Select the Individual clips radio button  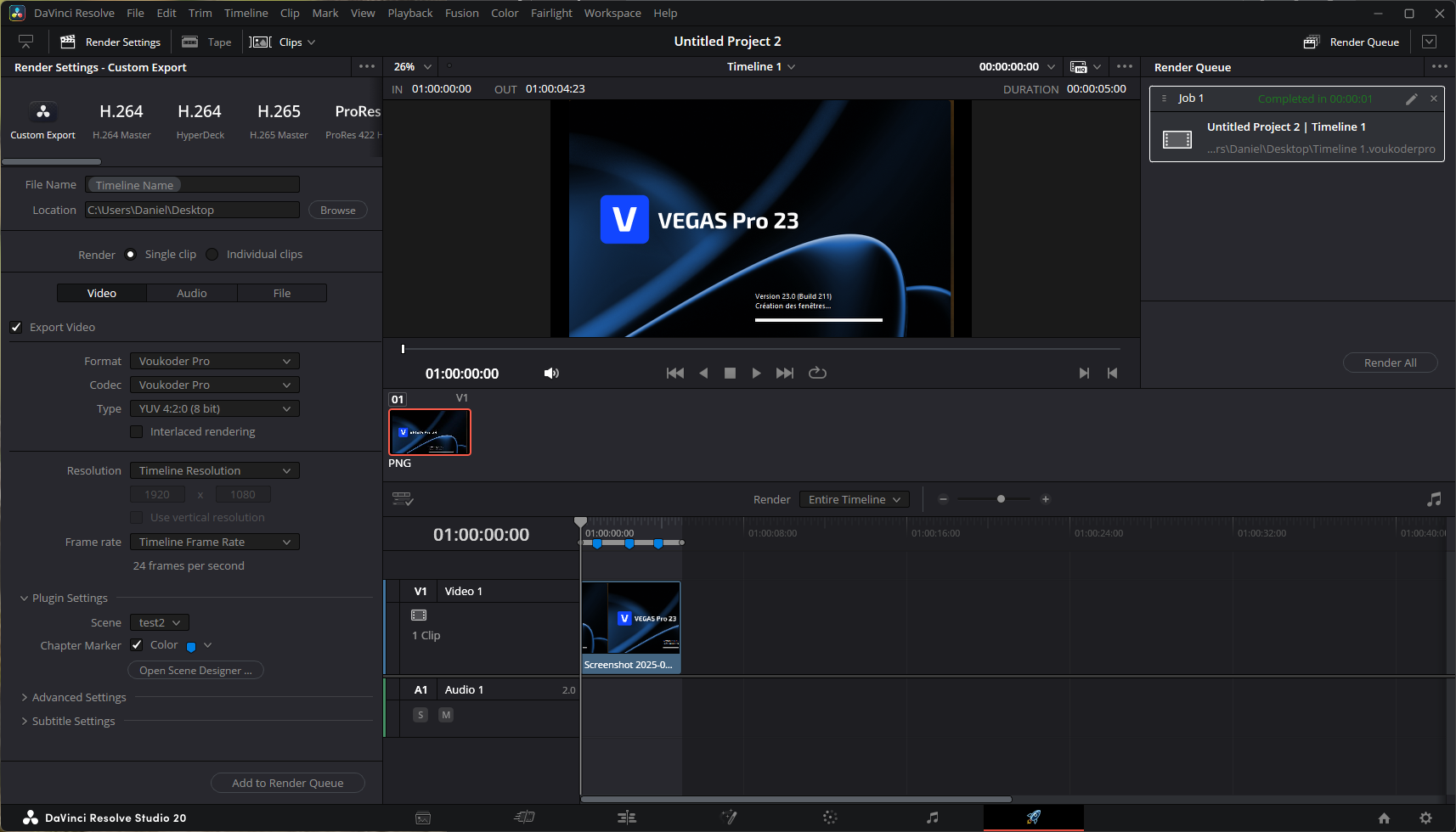(212, 255)
